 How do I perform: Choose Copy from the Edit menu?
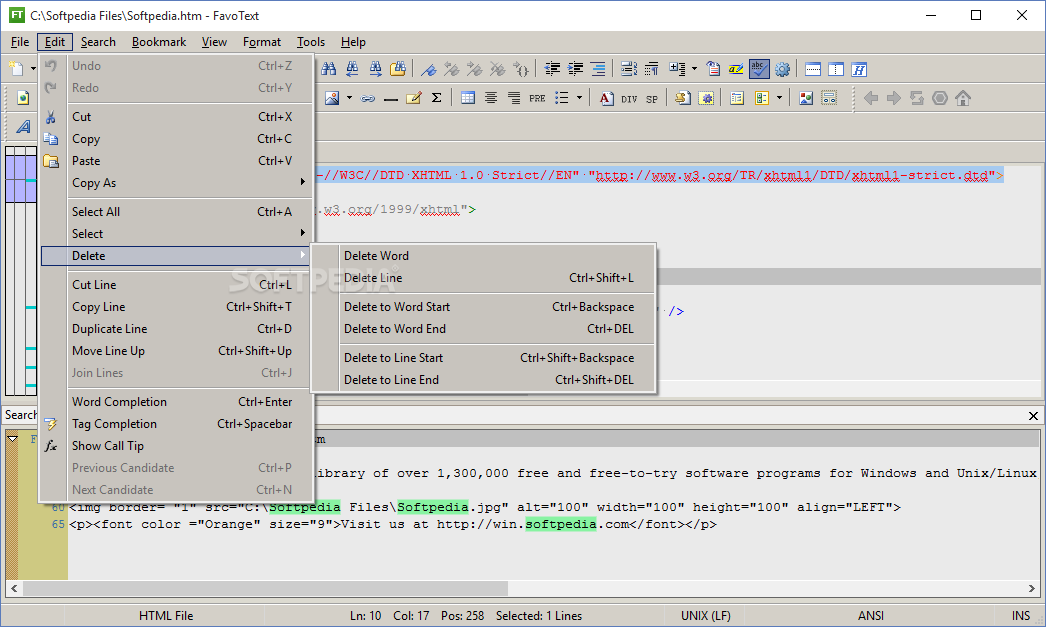click(x=176, y=139)
